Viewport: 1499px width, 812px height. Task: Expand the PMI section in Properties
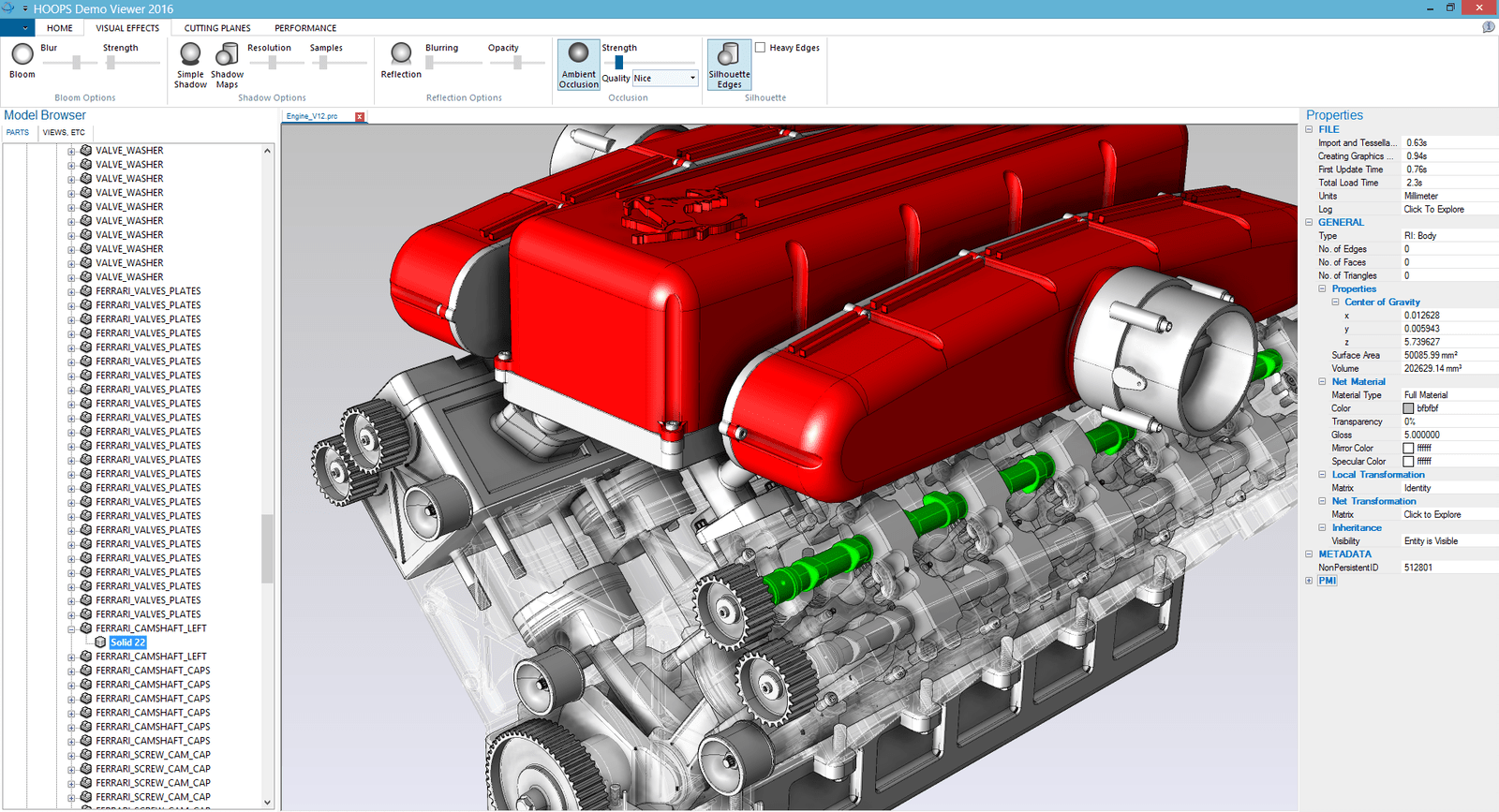(x=1309, y=581)
